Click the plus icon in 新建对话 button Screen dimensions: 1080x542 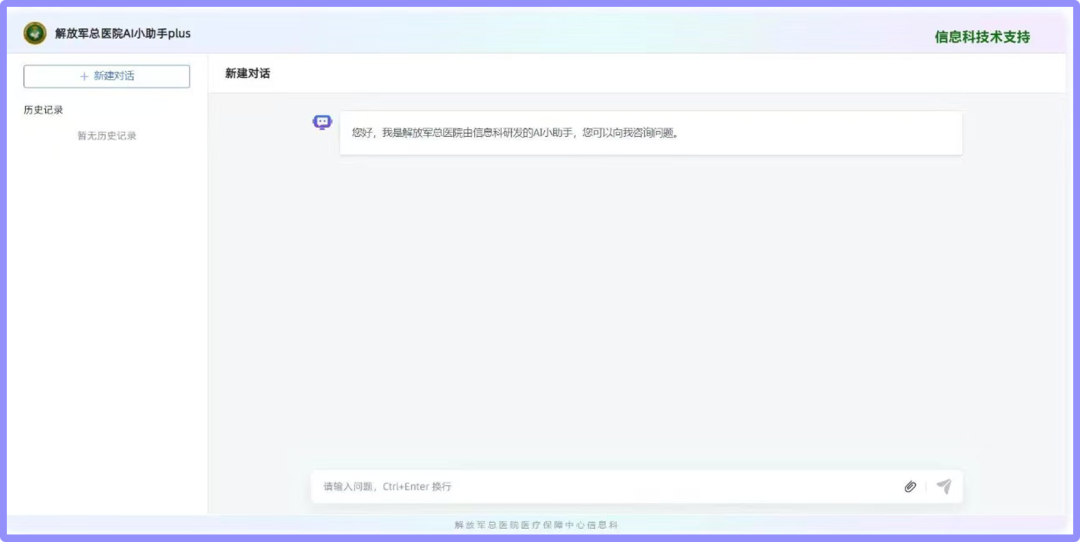[84, 76]
